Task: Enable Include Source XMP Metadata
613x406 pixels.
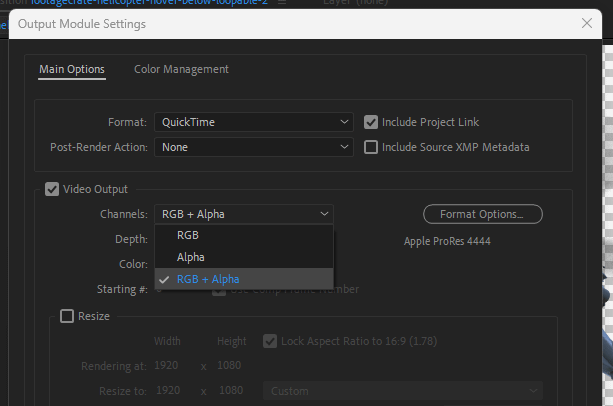Action: coord(371,147)
